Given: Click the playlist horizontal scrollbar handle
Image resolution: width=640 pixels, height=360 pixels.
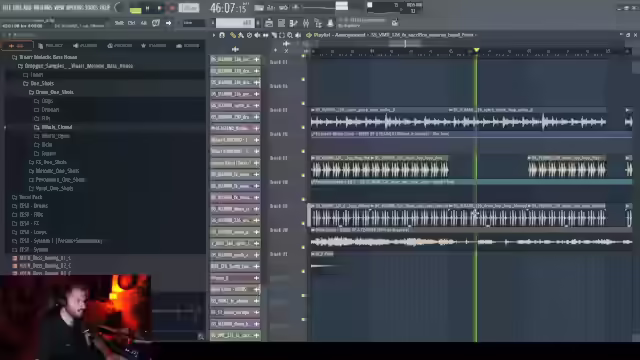Looking at the screenshot, I should pyautogui.click(x=404, y=43).
